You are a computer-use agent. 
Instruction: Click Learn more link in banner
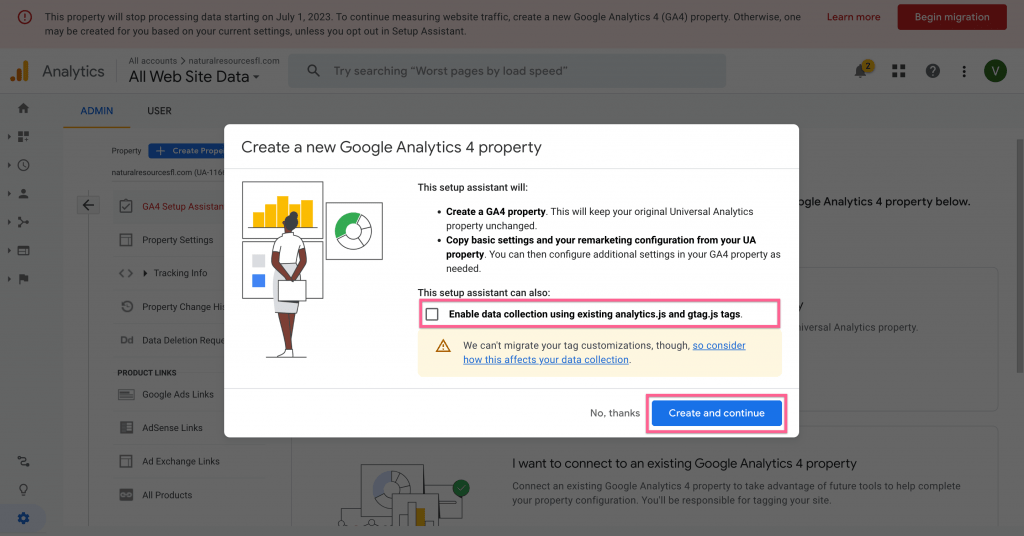(853, 17)
